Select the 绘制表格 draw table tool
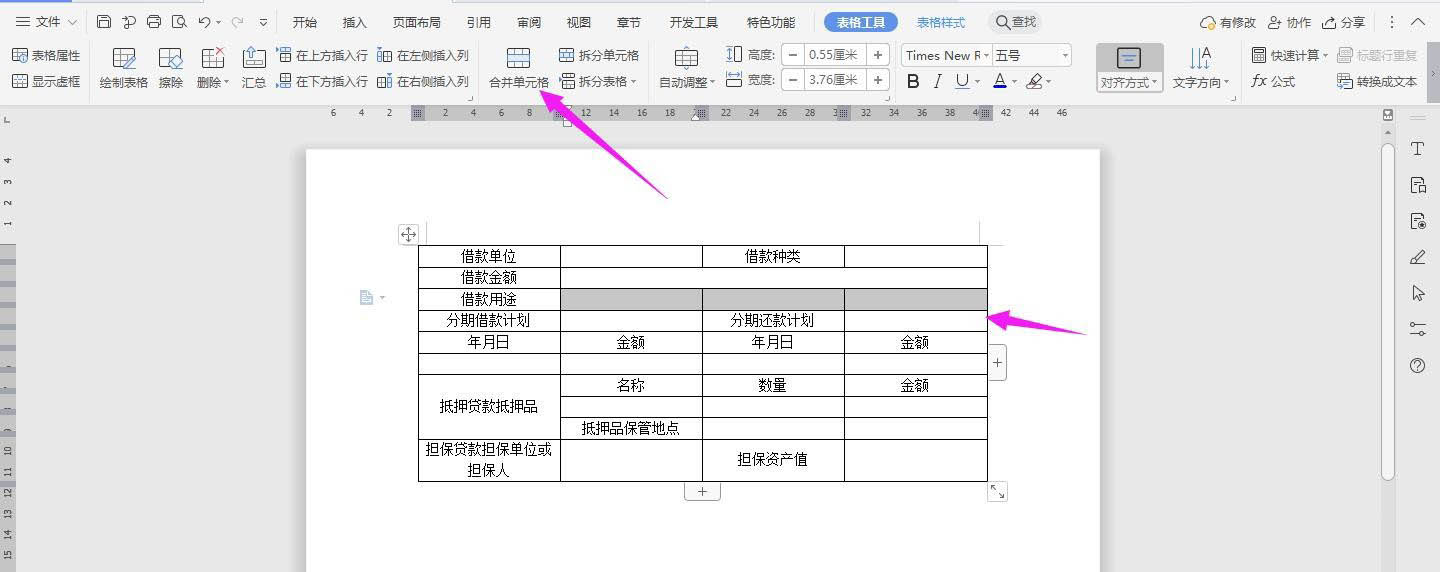This screenshot has height=572, width=1440. pos(124,68)
